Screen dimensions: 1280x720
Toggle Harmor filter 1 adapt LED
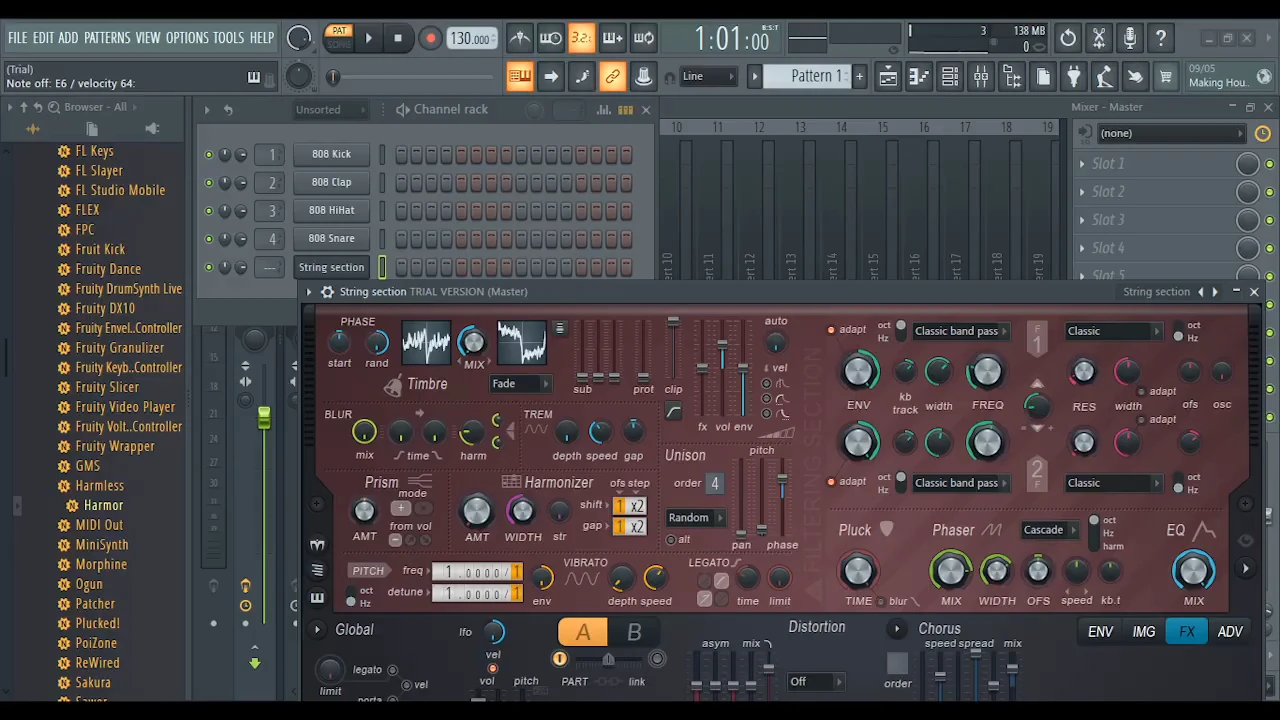tap(831, 330)
